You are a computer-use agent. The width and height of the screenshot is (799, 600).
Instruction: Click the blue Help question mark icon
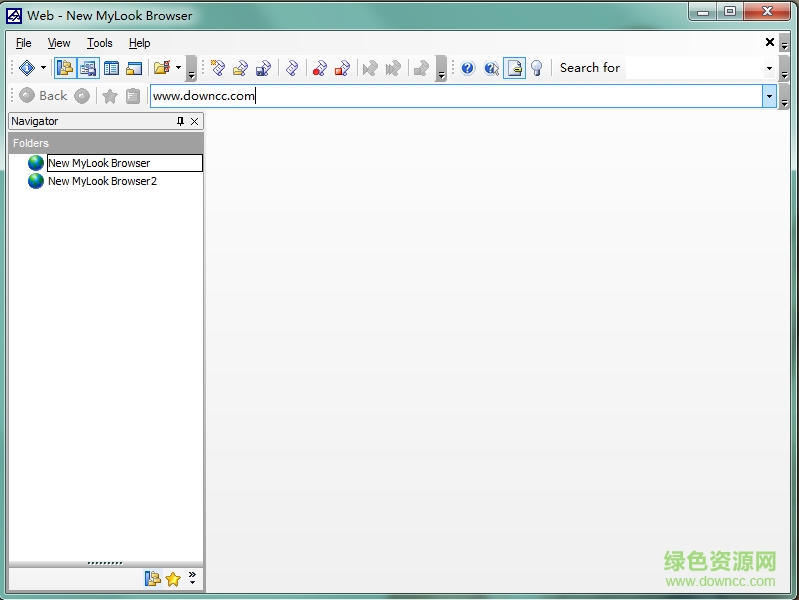(x=467, y=68)
